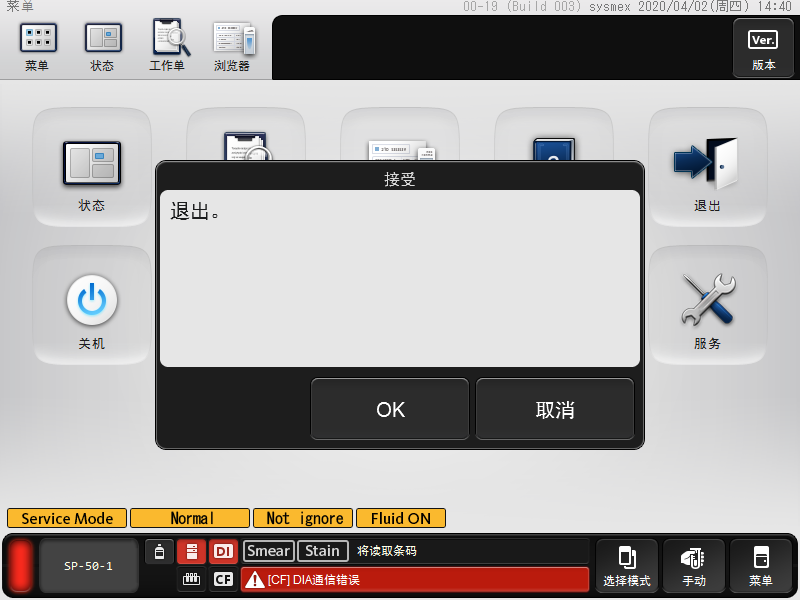The height and width of the screenshot is (600, 800).
Task: Click the Stain status indicator
Action: point(323,551)
